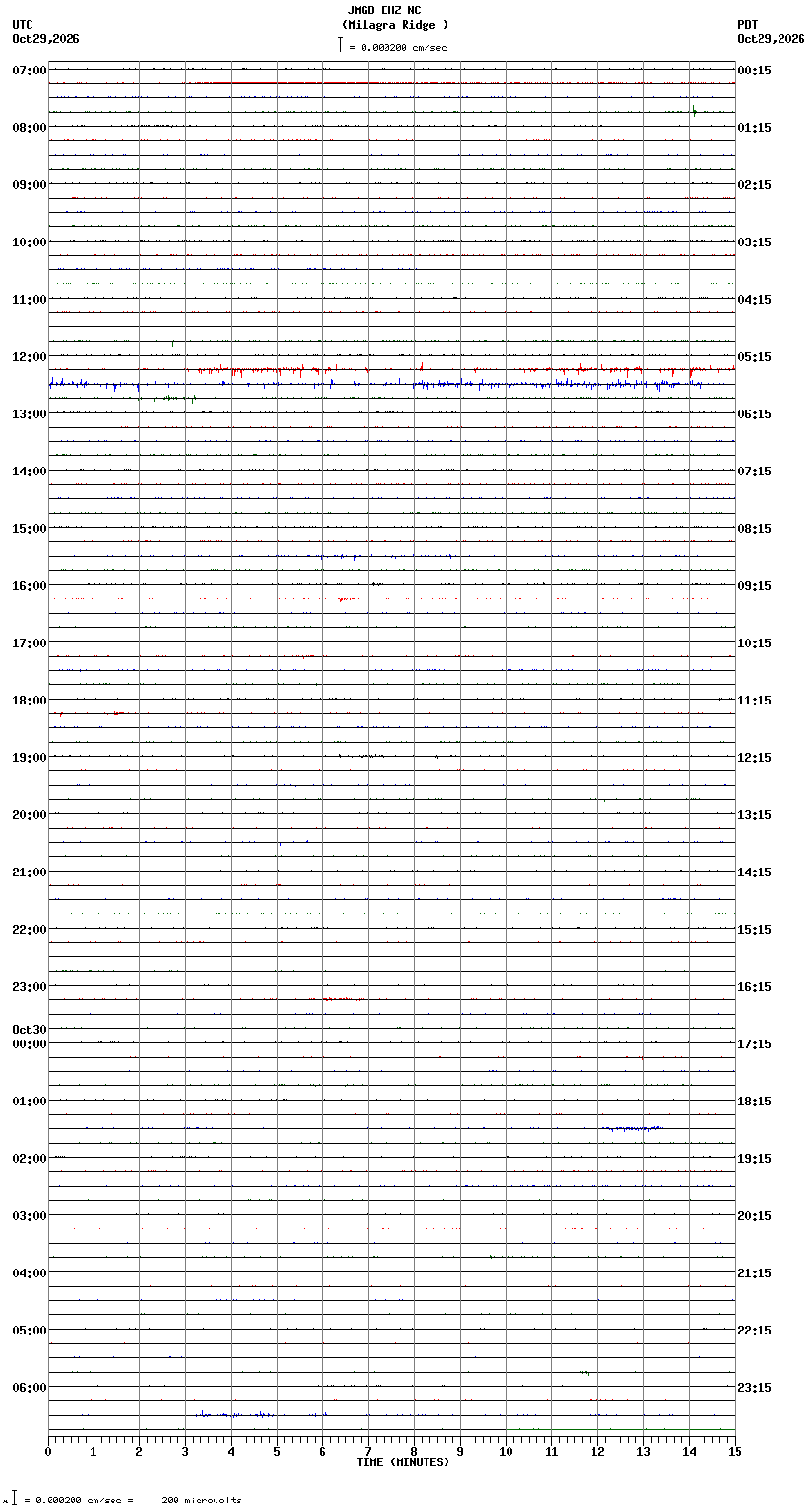Screen dimensions: 811x1512
Task: Click the UTC header label
Action: tap(23, 25)
